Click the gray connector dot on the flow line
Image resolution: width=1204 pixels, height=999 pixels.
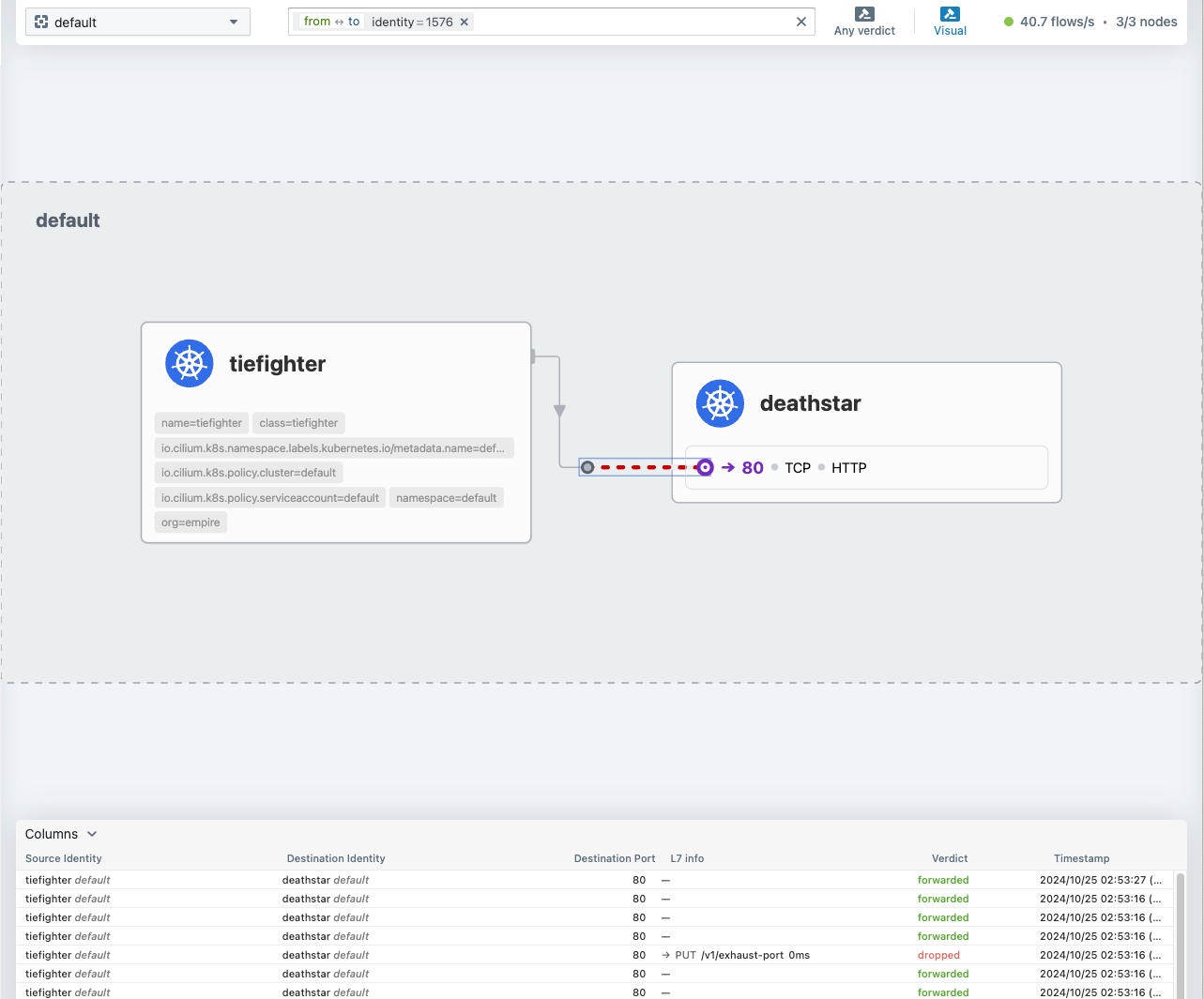(587, 467)
